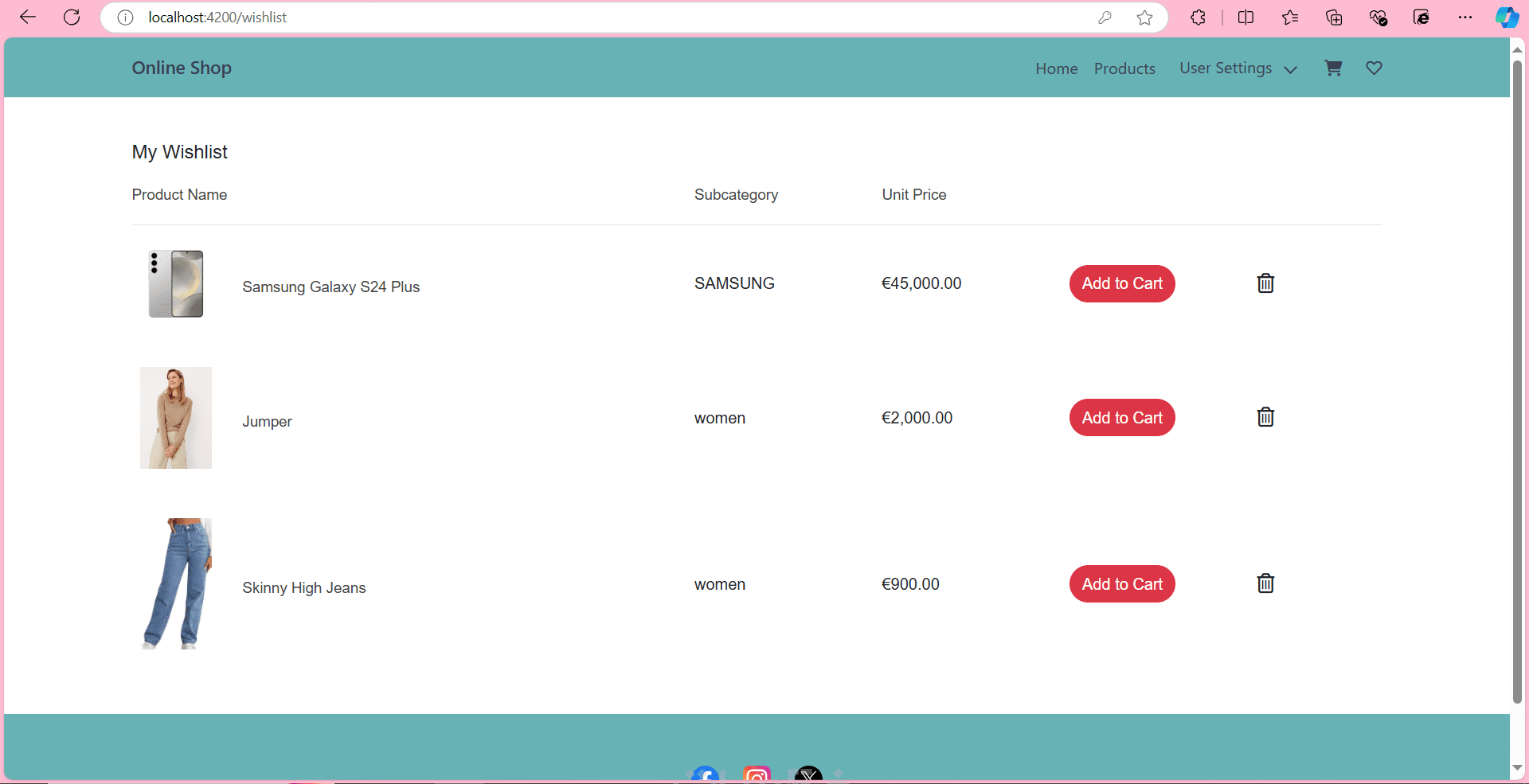Go back using browser back arrow
Screen dimensions: 1529x784
pyautogui.click(x=28, y=18)
